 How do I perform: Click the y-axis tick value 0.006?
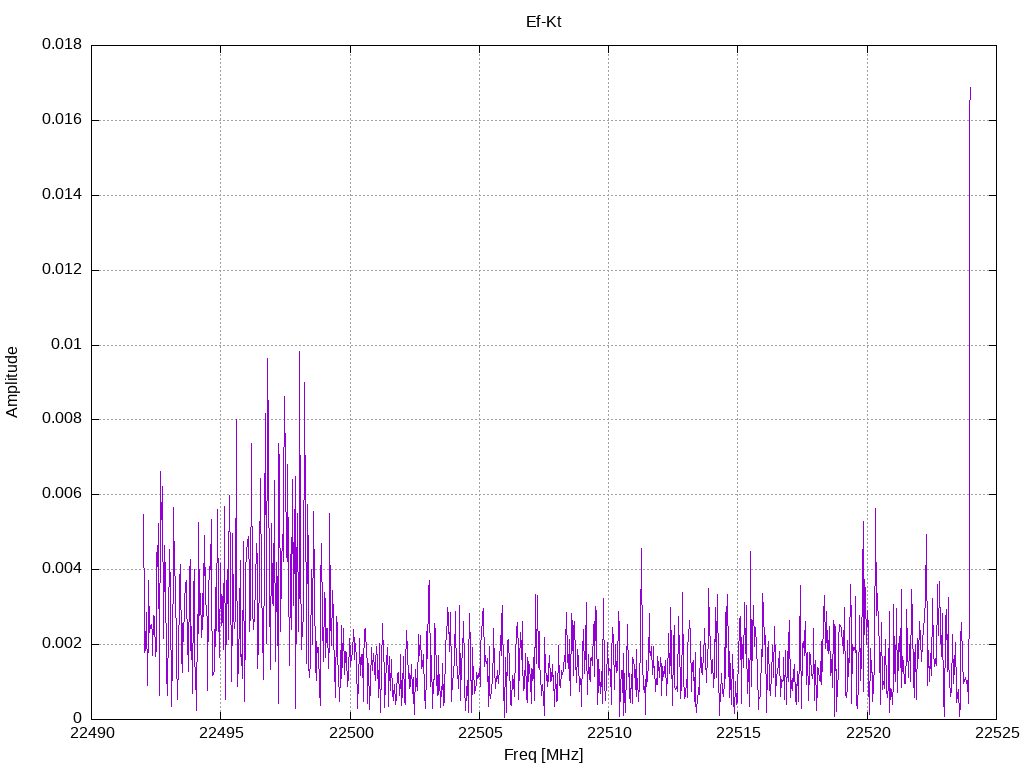pyautogui.click(x=62, y=494)
